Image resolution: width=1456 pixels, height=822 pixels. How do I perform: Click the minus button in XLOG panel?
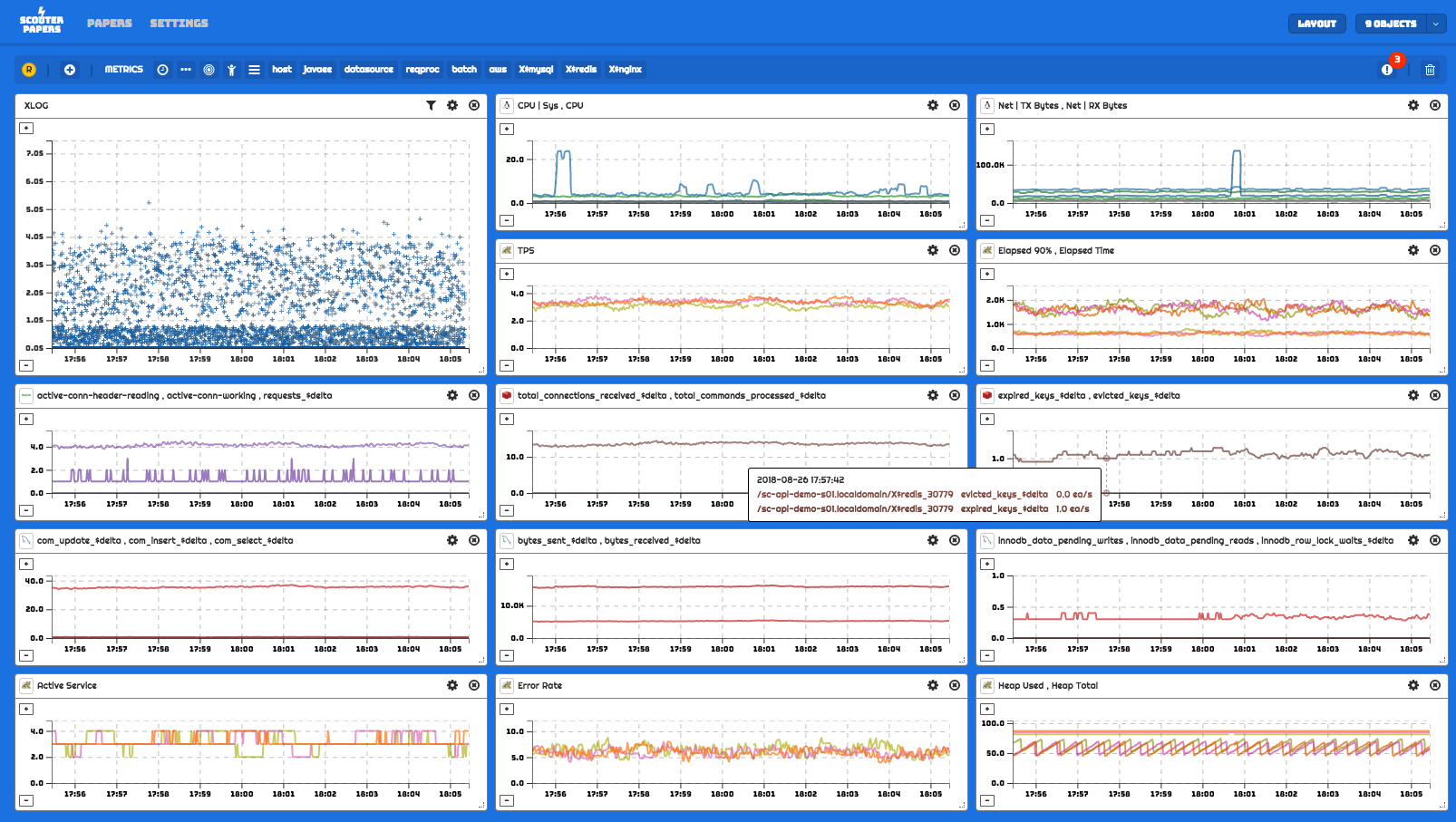tap(26, 365)
